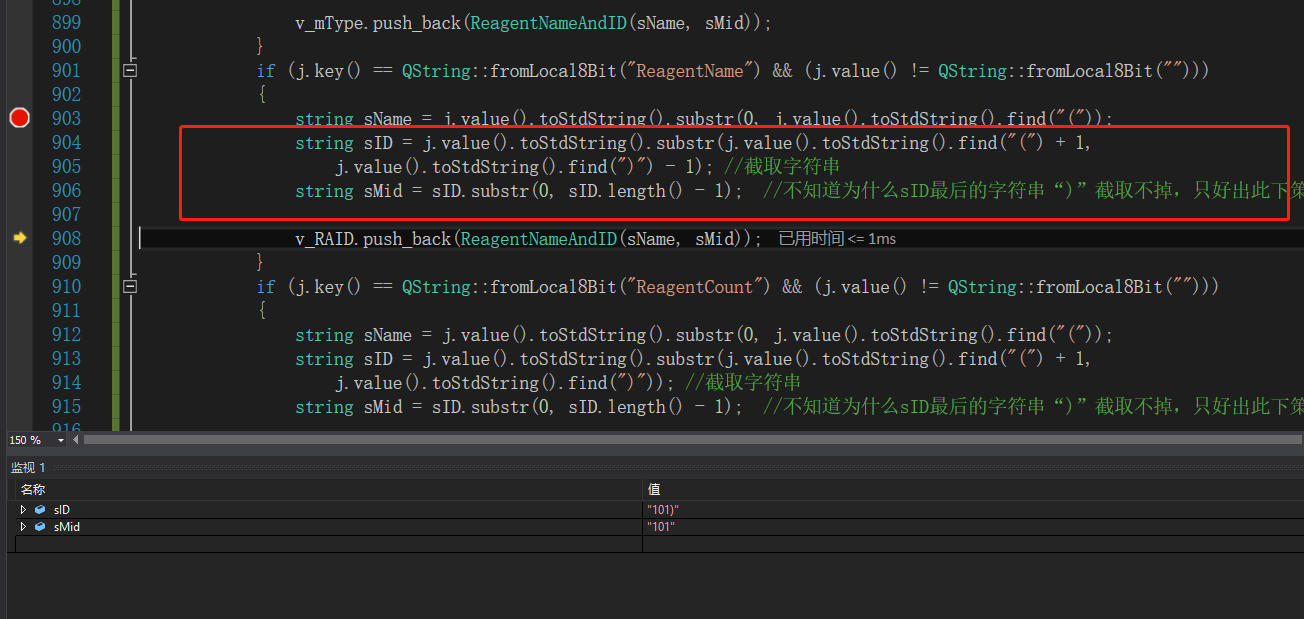Remove the breakpoint on line 903

(x=19, y=118)
